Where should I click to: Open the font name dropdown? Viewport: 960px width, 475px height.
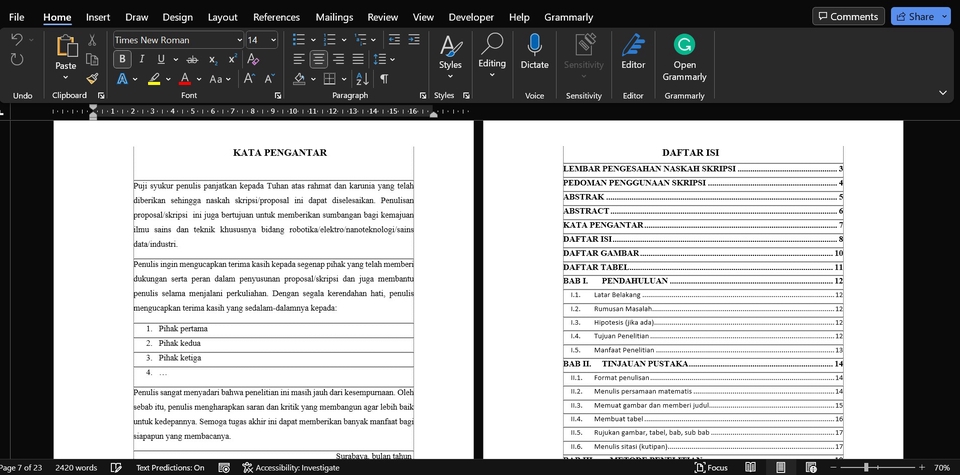pyautogui.click(x=239, y=40)
